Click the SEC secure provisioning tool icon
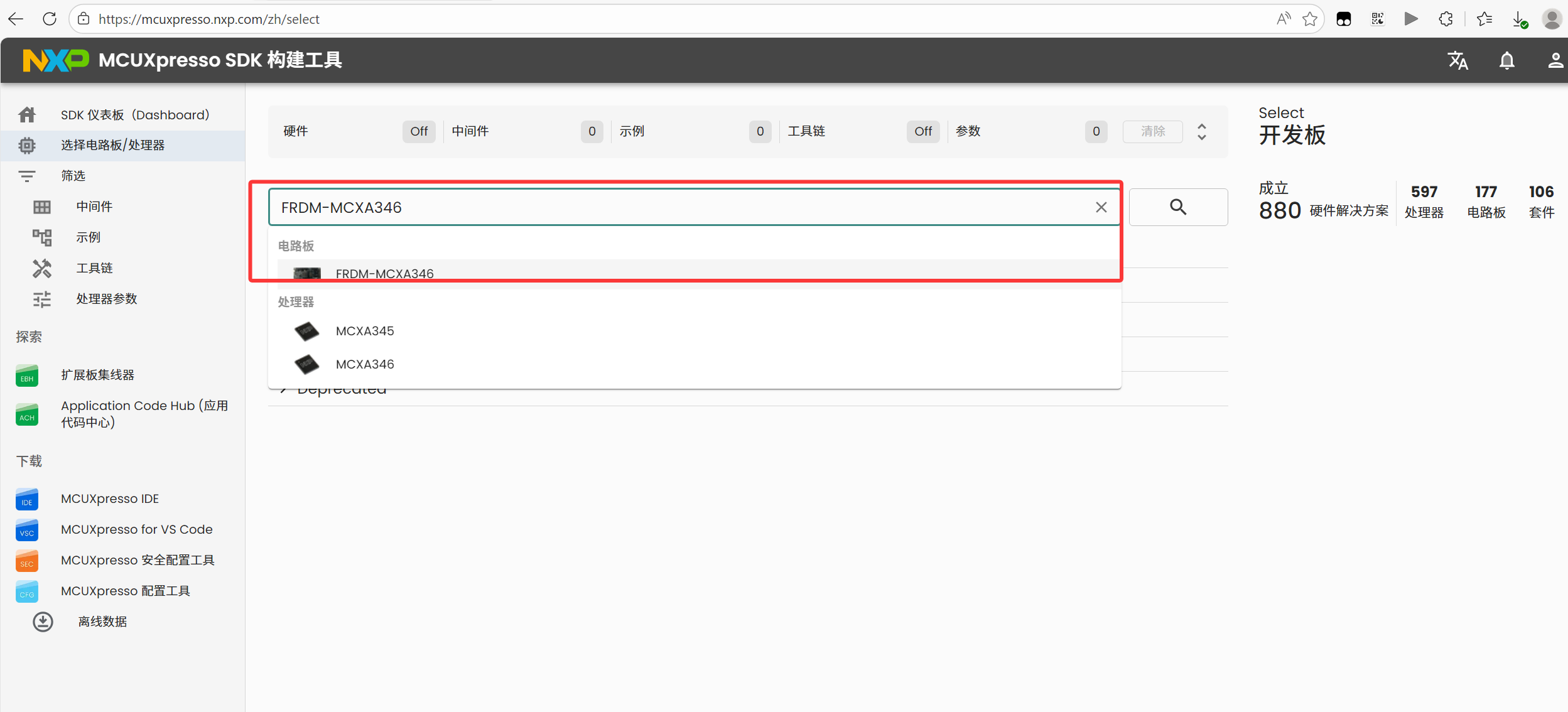Screen dimensions: 1568x712 point(27,561)
